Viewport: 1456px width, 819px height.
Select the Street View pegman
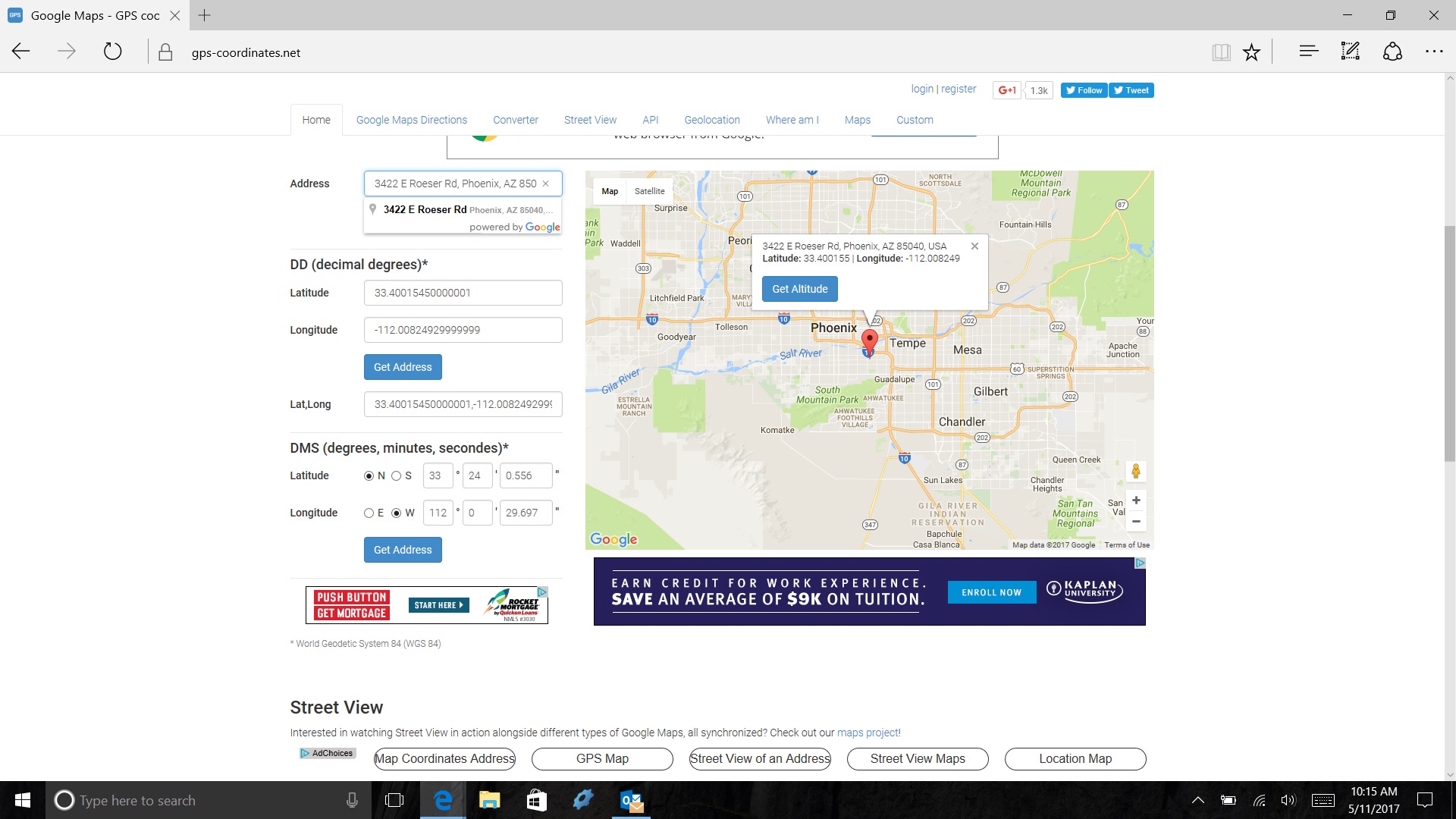(x=1136, y=472)
